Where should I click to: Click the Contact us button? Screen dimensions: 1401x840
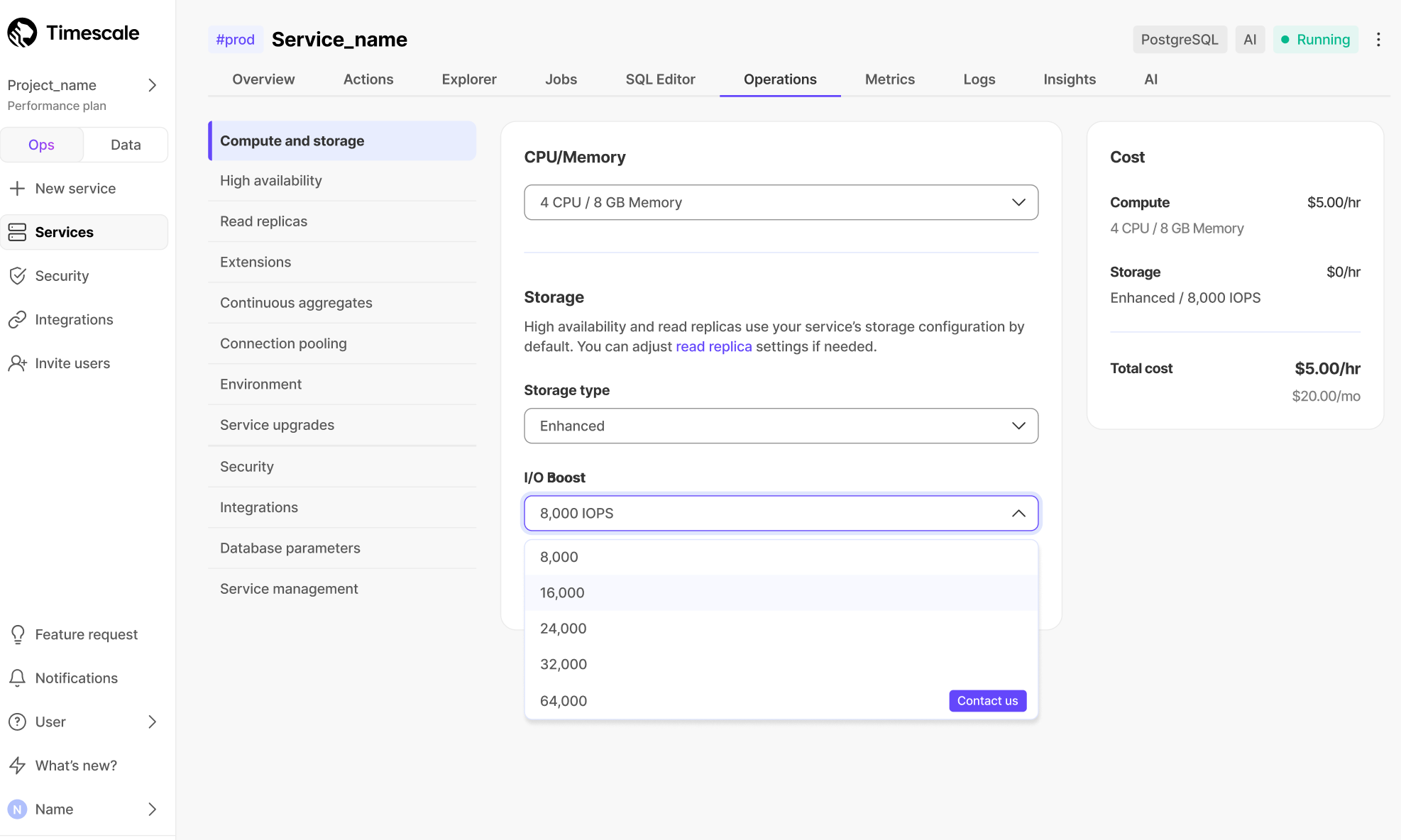[987, 701]
